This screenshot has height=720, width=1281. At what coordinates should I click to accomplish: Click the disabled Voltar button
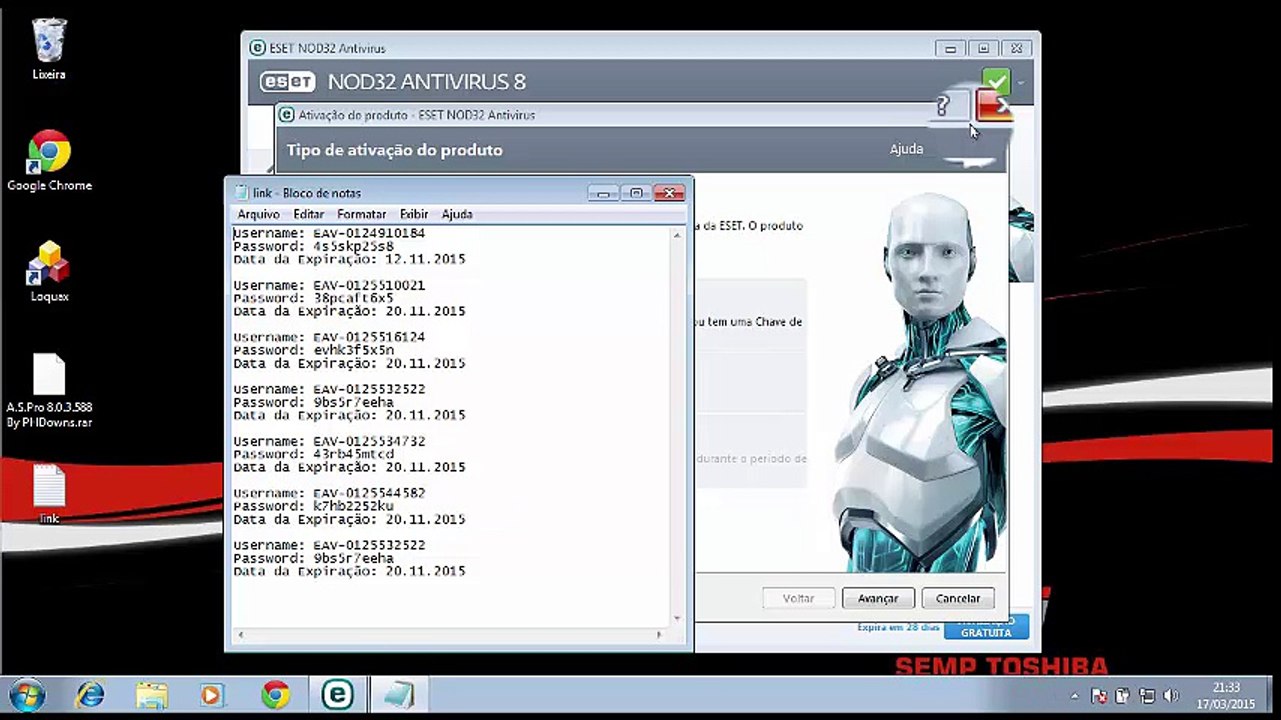[x=798, y=598]
